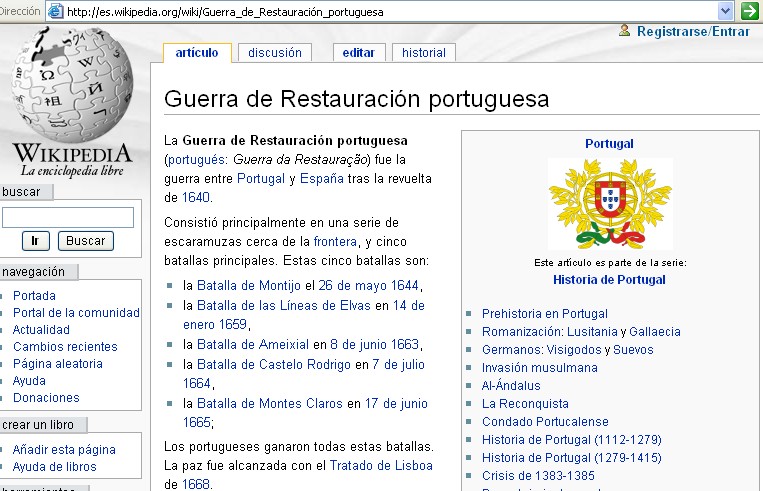Open the Suevos link
This screenshot has height=491, width=763.
click(633, 349)
